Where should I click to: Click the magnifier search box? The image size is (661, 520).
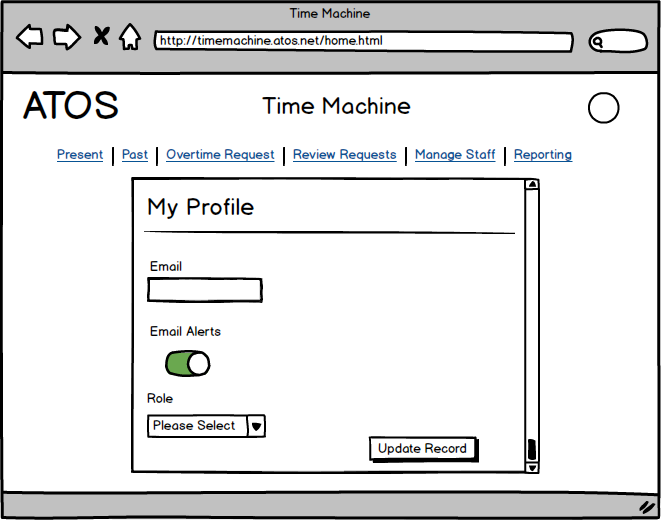click(x=618, y=42)
